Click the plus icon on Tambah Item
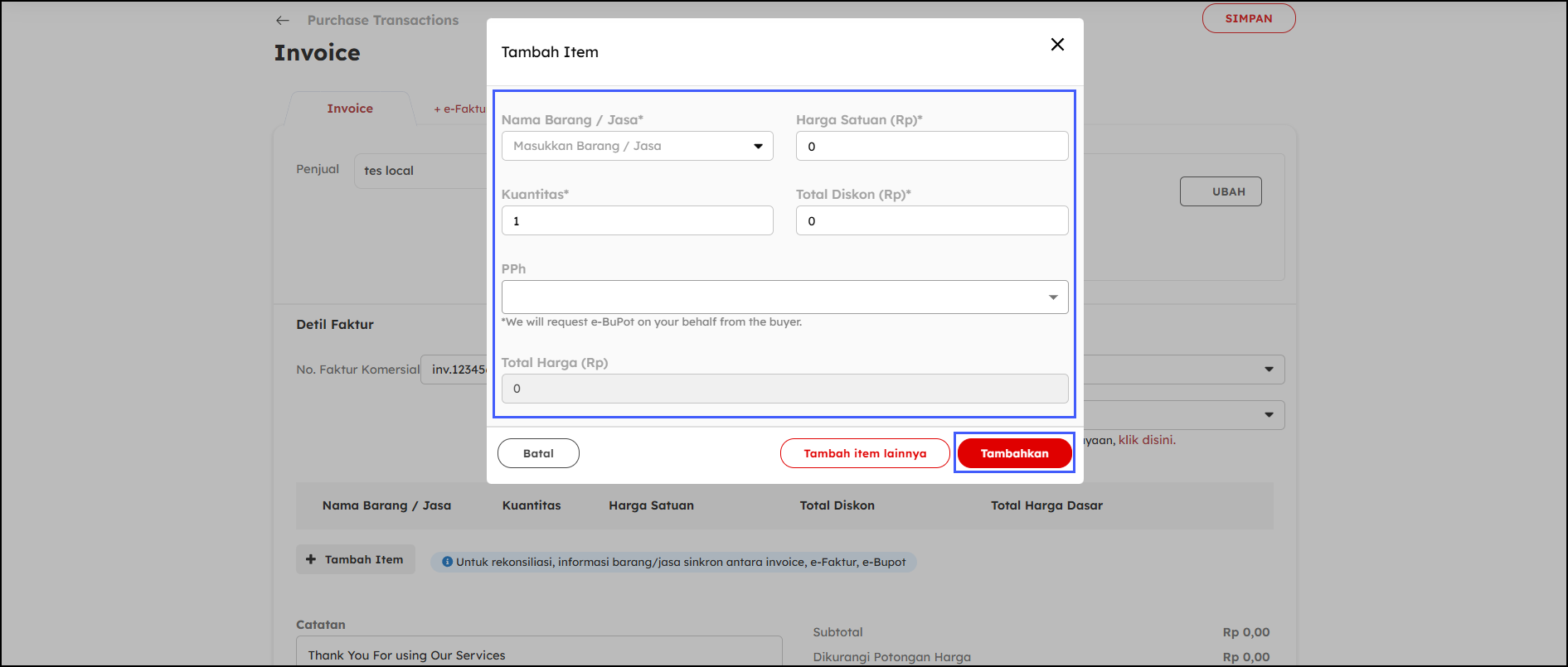 click(311, 560)
